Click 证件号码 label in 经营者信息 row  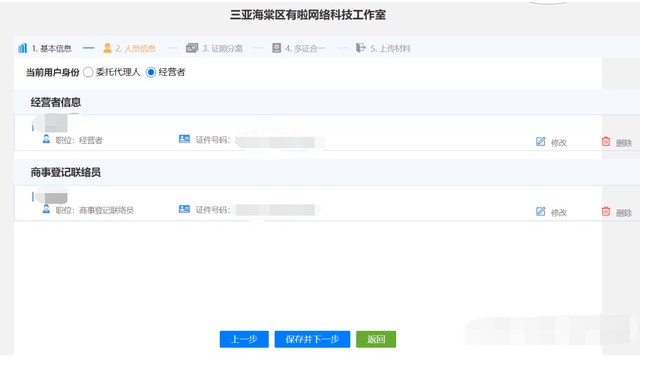pyautogui.click(x=213, y=140)
